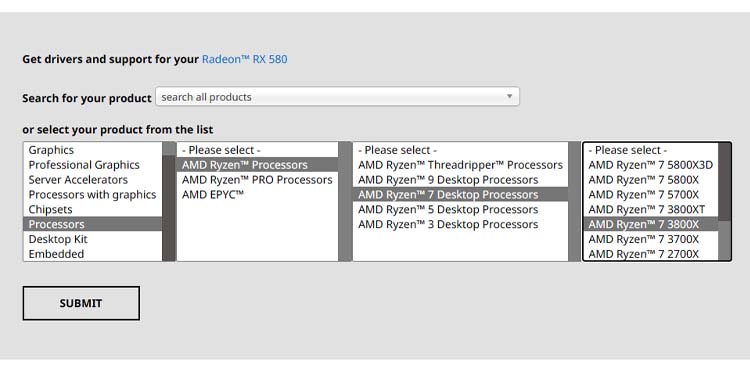Select AMD Ryzen™ 7 5800X model

coord(651,180)
